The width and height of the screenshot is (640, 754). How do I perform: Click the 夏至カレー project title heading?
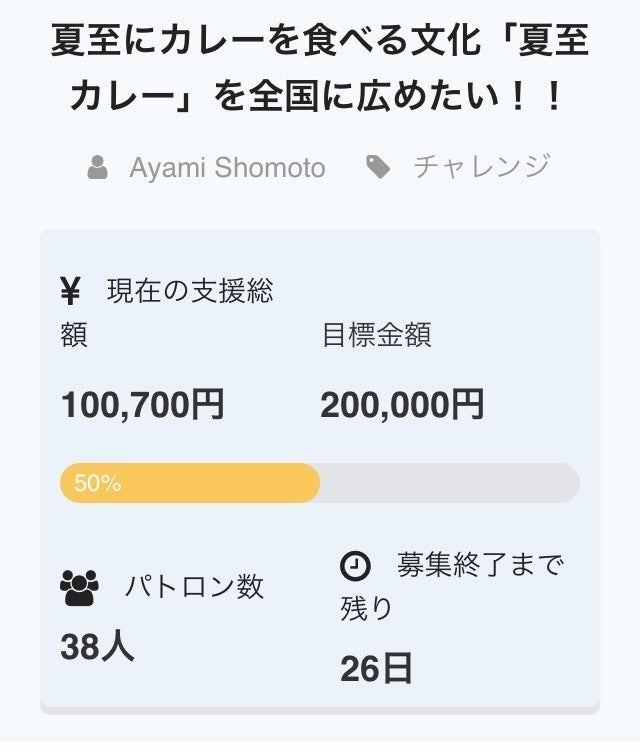[x=320, y=68]
